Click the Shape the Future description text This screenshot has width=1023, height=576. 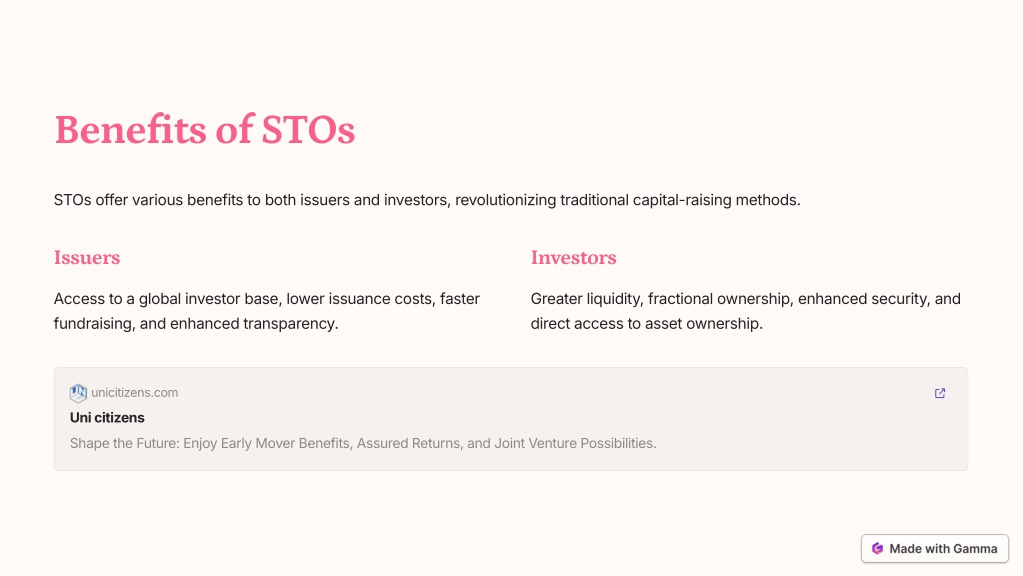363,444
